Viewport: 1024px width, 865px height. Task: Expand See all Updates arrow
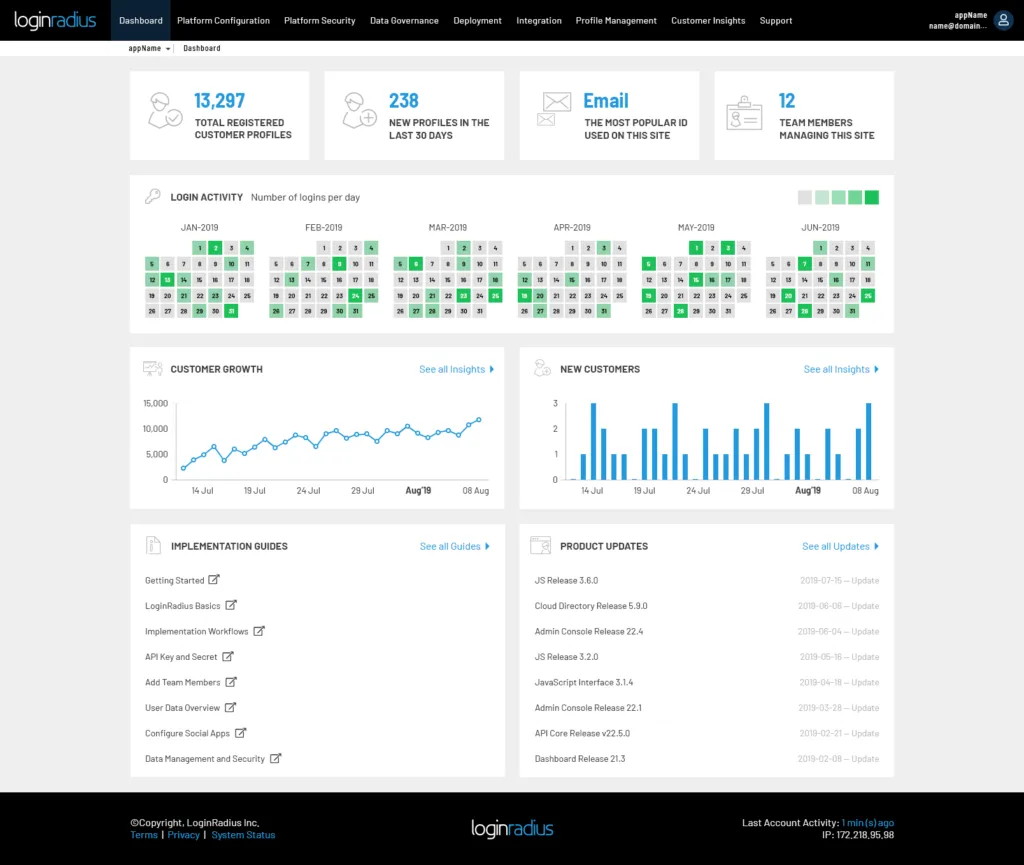(876, 546)
